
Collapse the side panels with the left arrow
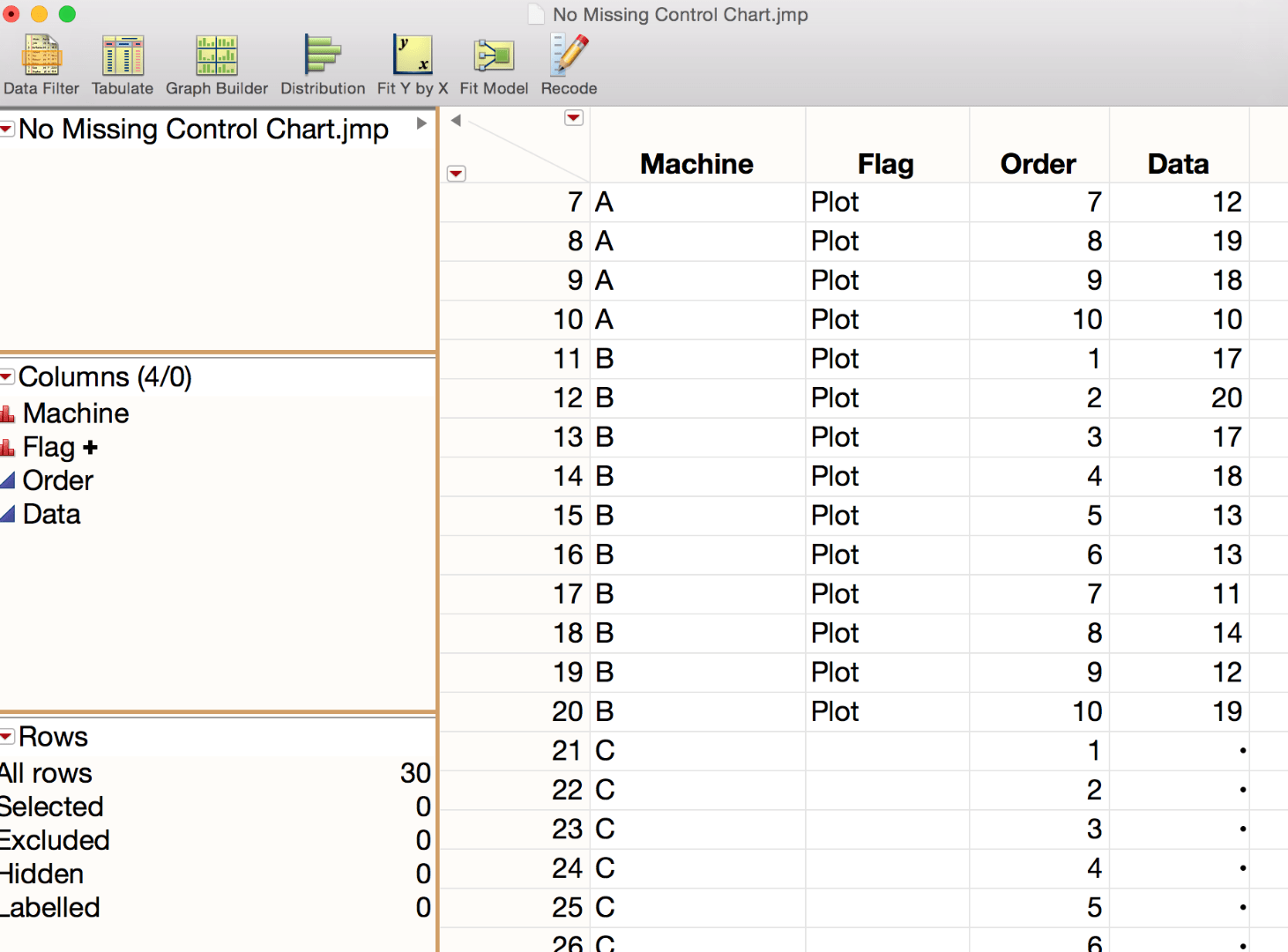tap(456, 120)
